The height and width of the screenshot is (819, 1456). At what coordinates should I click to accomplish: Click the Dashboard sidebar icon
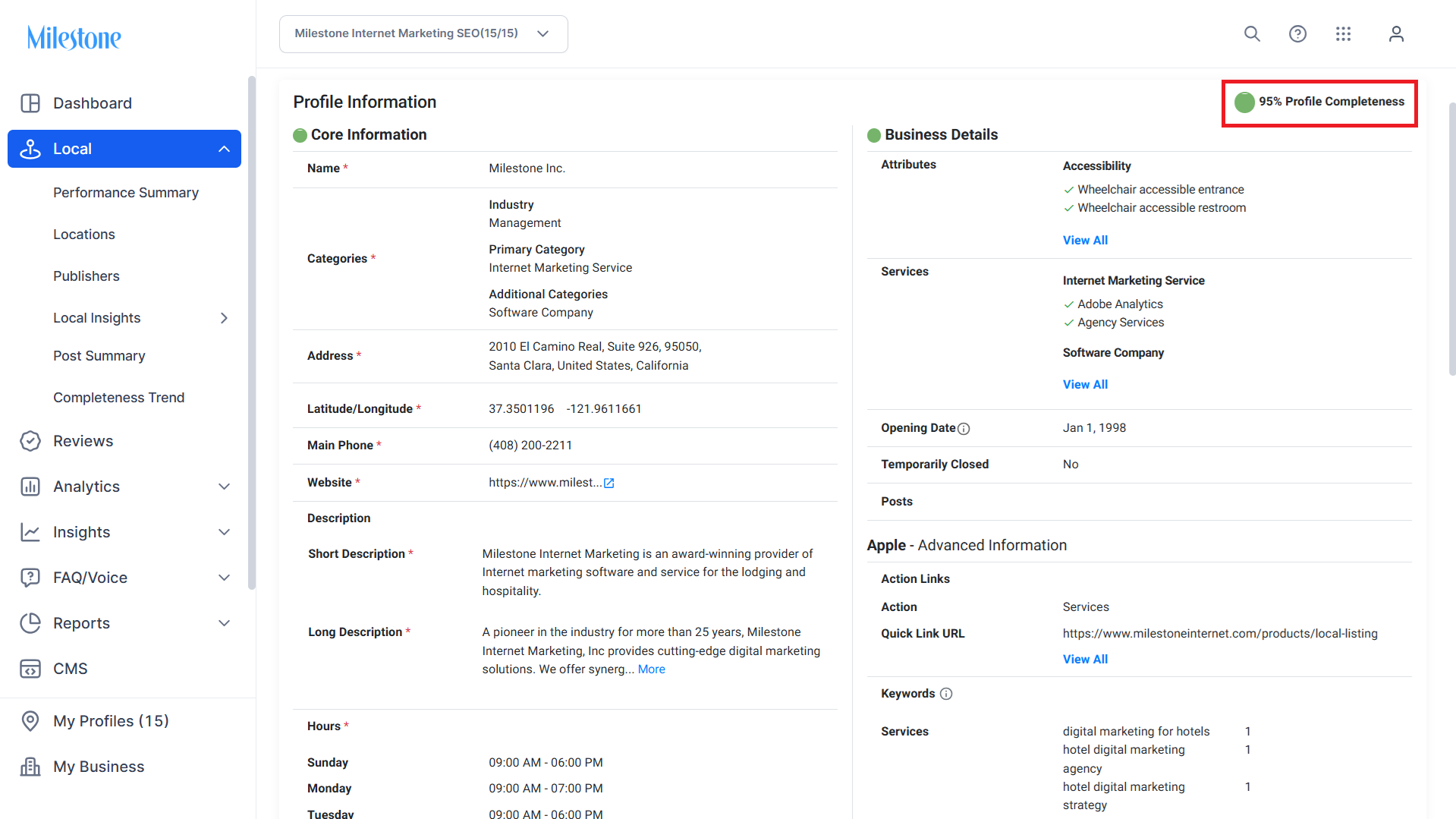pos(30,103)
